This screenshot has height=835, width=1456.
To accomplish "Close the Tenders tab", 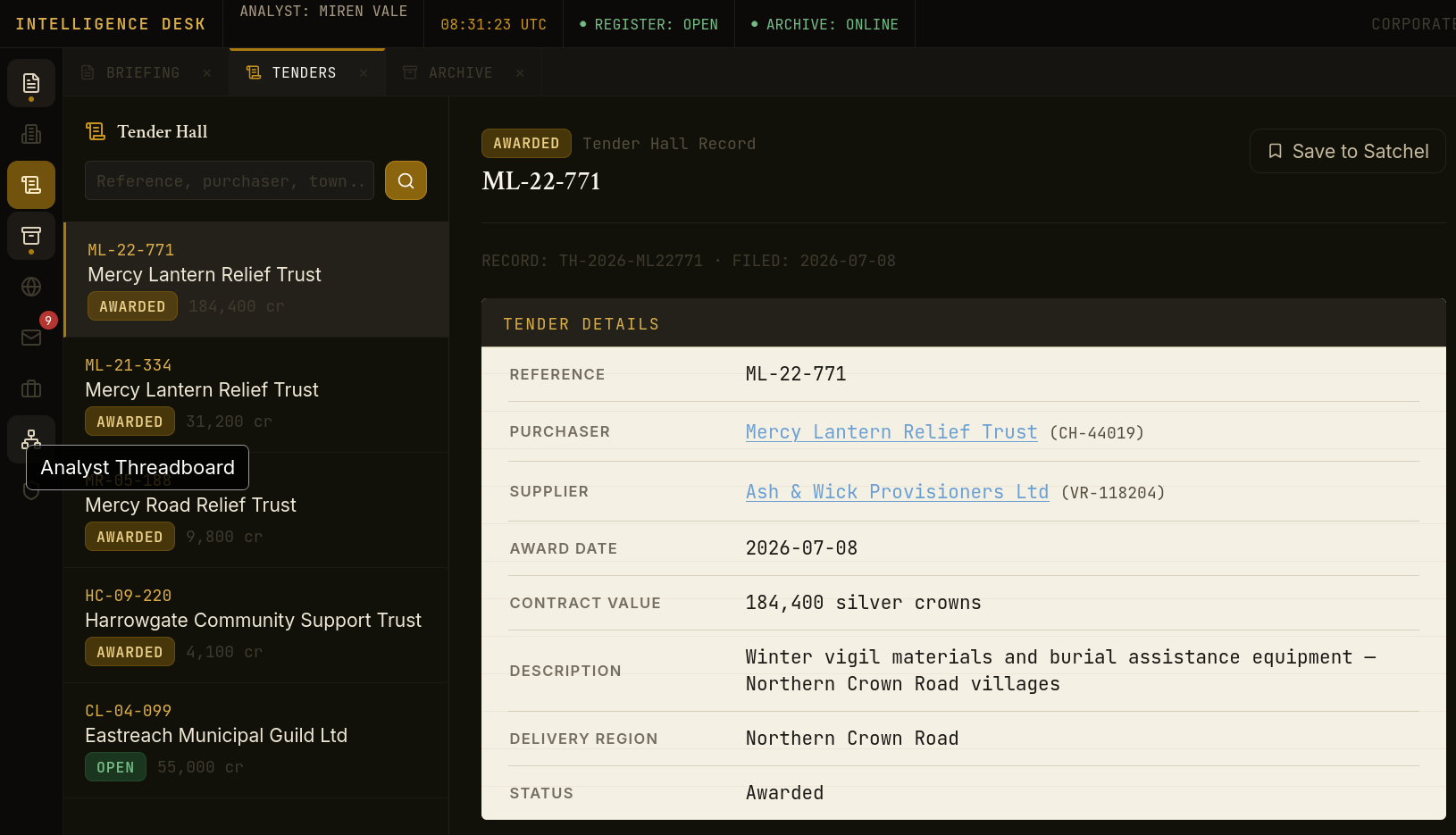I will (364, 73).
